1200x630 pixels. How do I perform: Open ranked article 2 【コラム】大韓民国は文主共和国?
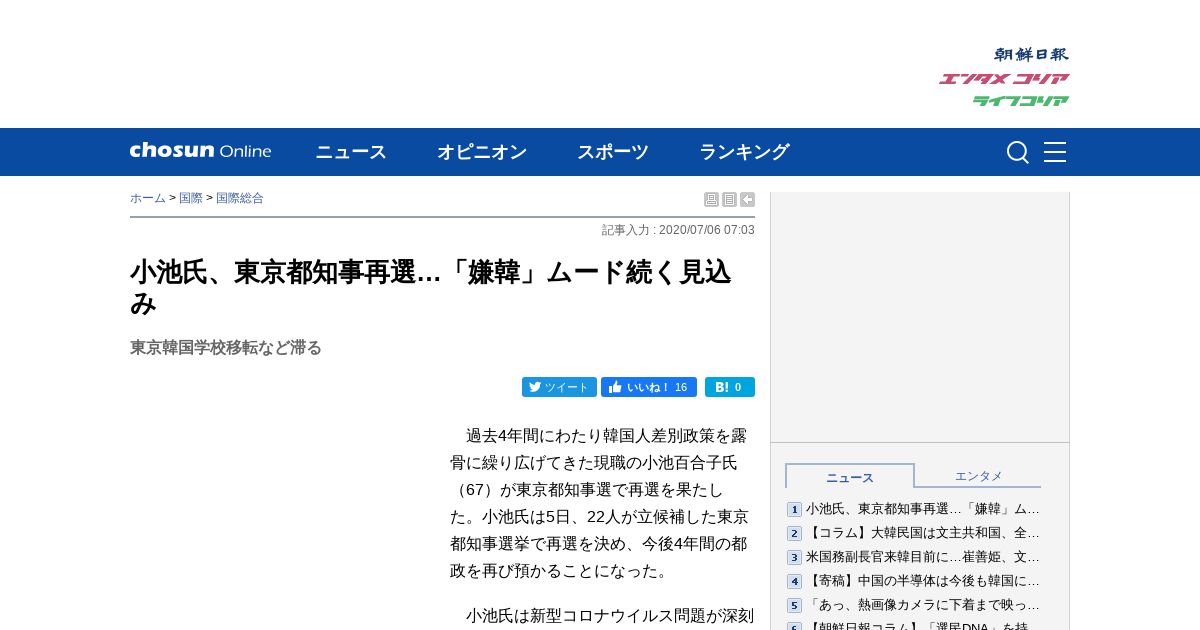[x=923, y=533]
